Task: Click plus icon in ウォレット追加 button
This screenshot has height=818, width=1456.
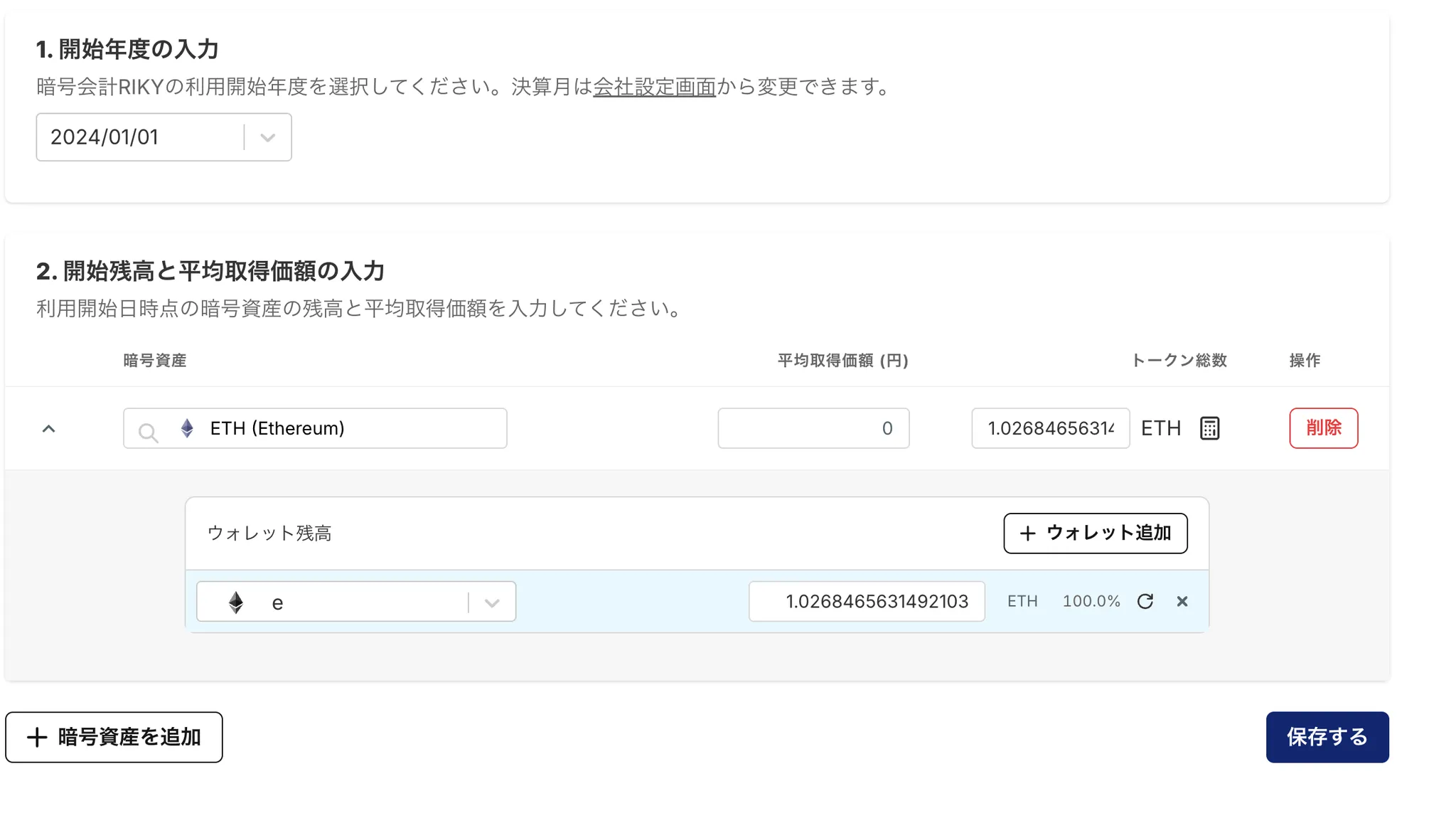Action: (1027, 533)
